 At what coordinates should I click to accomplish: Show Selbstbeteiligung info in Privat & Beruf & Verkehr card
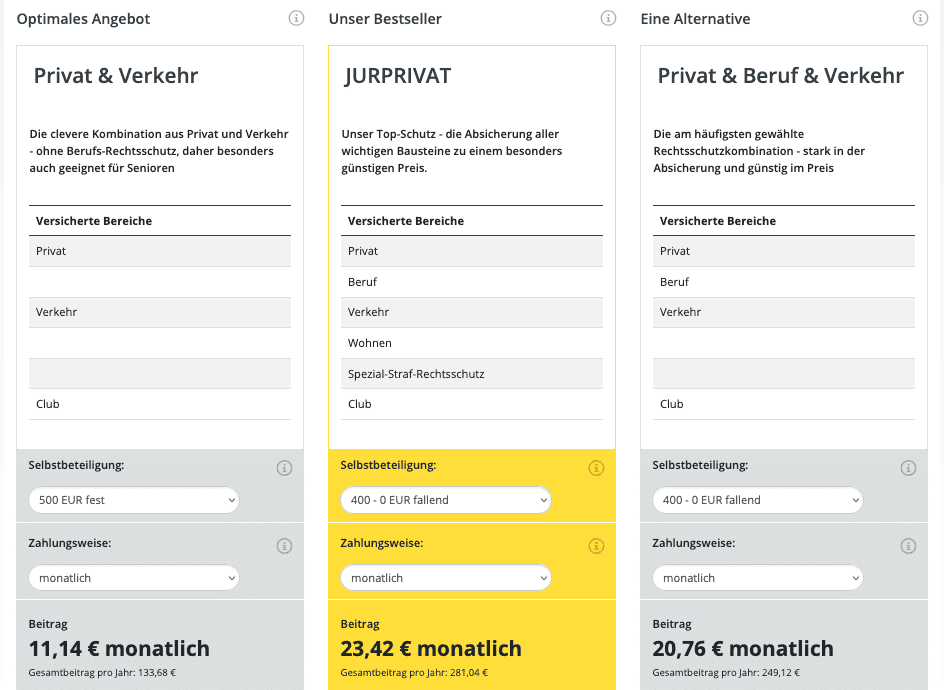tap(908, 468)
